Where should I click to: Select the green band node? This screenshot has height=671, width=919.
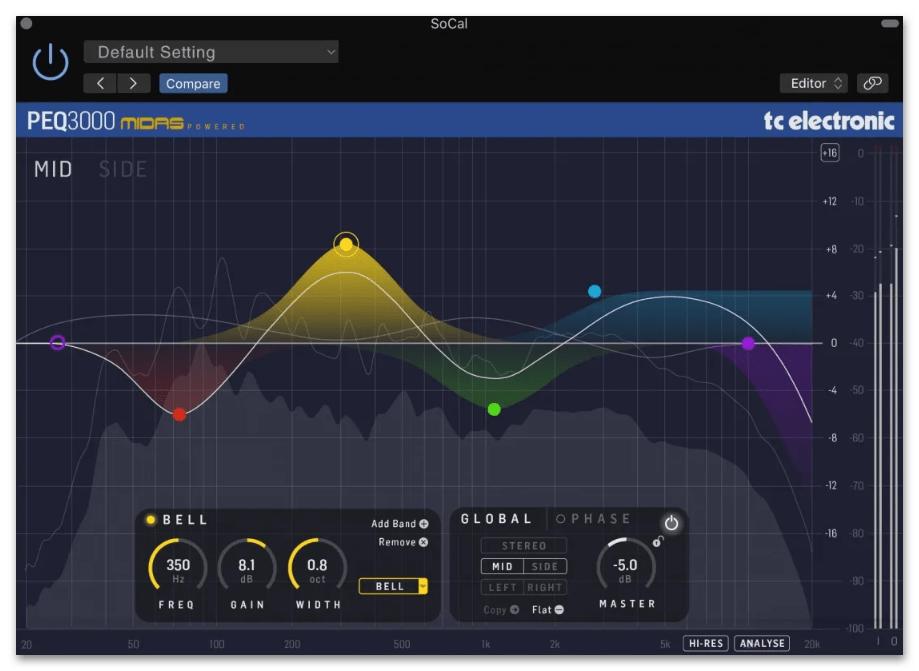click(494, 409)
